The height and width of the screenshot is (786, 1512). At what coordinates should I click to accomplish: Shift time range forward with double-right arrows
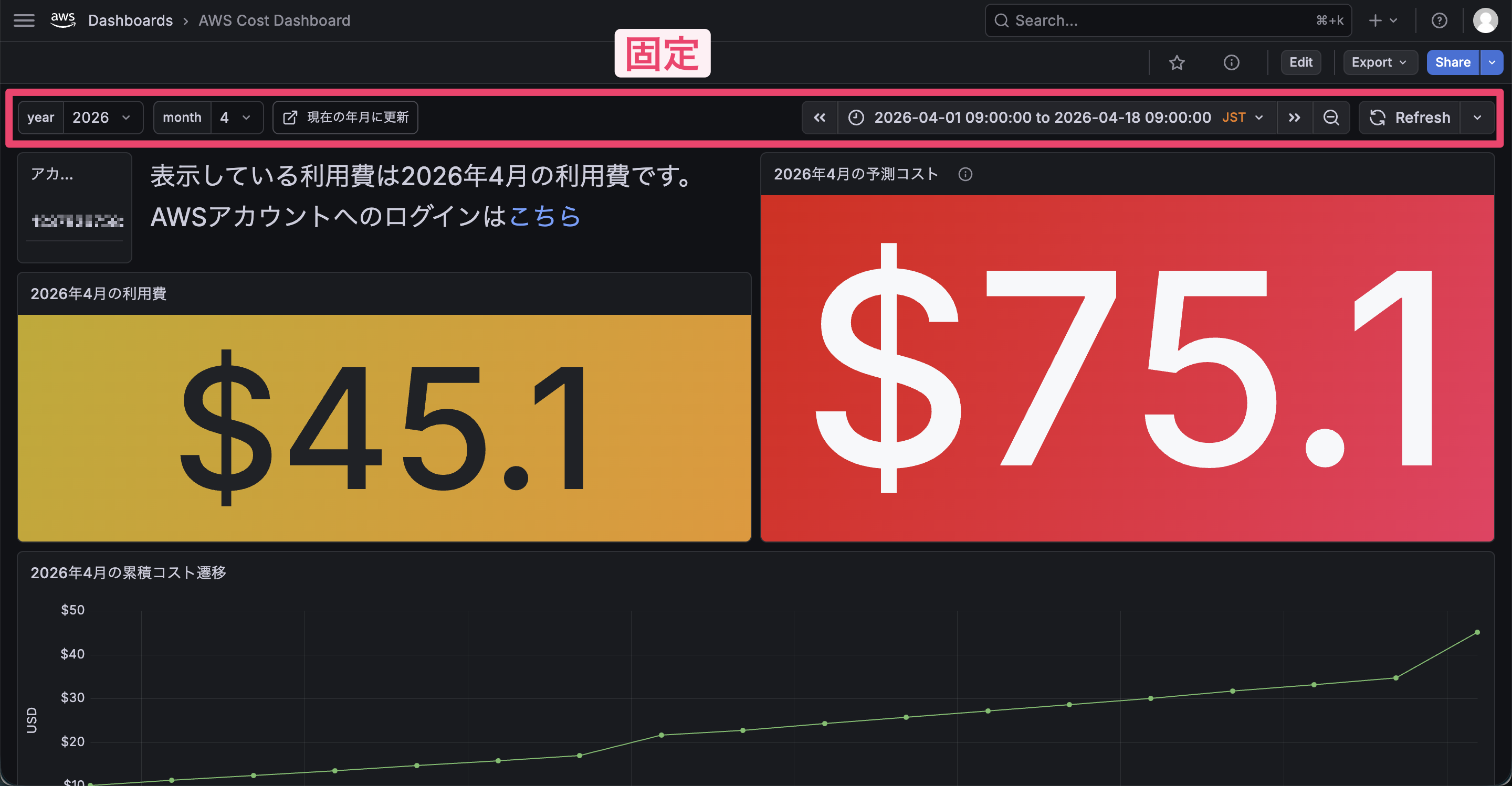coord(1294,118)
